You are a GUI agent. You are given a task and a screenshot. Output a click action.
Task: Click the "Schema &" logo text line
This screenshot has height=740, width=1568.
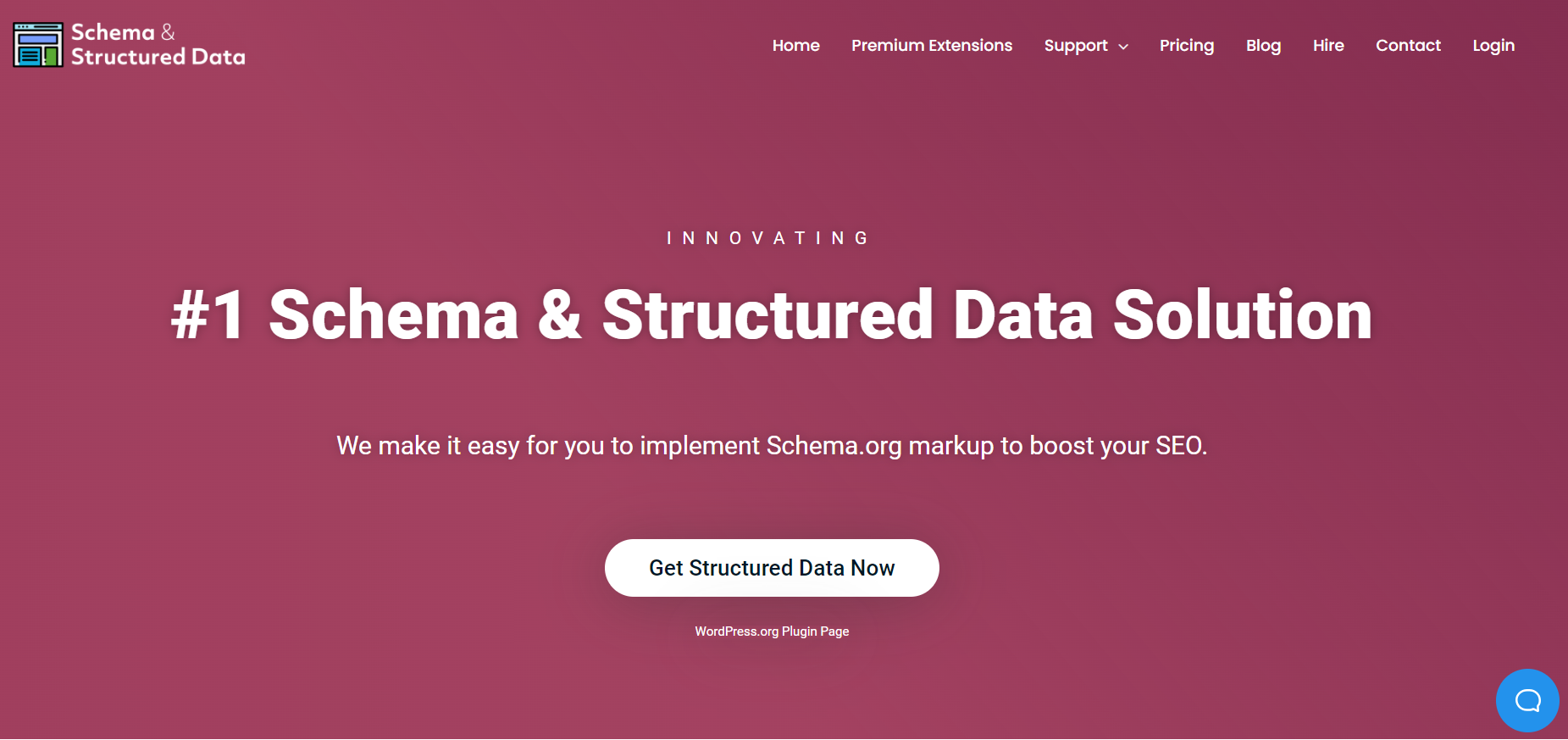coord(123,32)
